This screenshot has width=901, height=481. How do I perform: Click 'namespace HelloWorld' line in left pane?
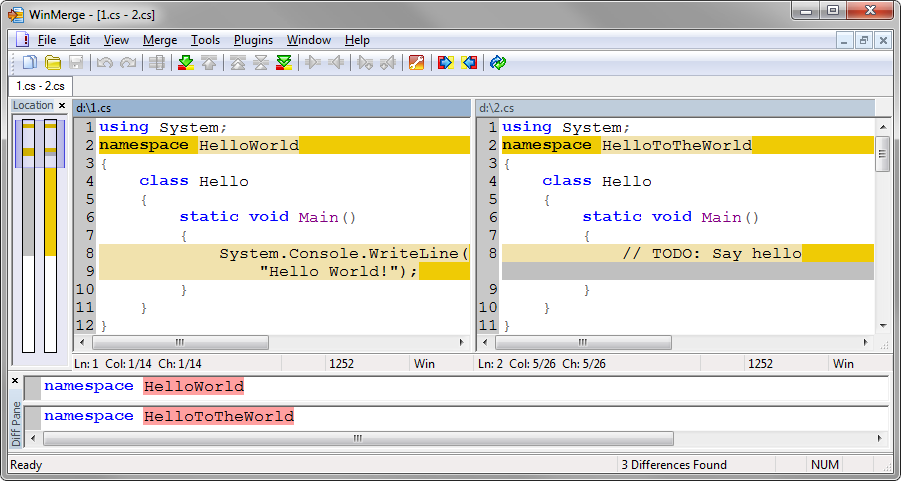click(x=284, y=145)
